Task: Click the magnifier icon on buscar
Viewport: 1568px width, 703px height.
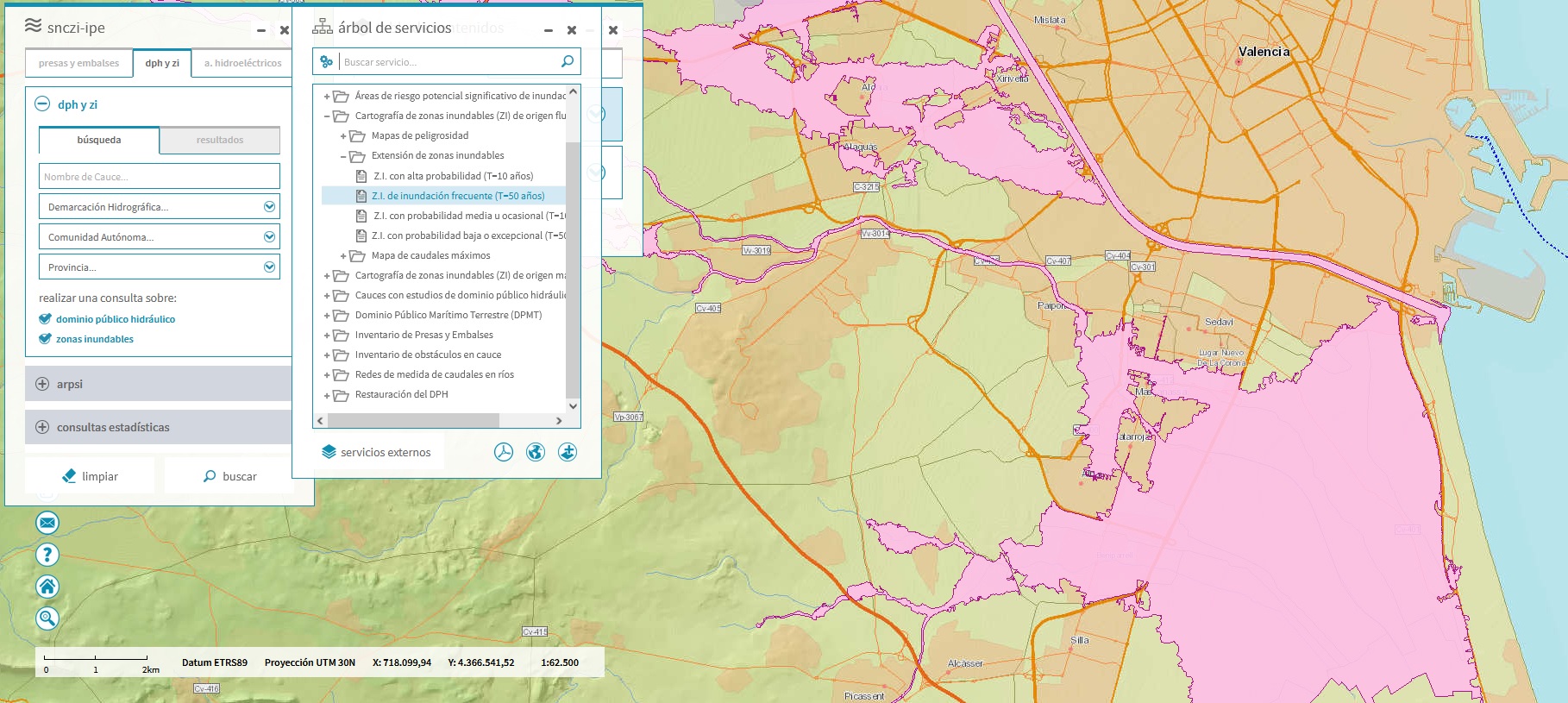Action: [210, 476]
